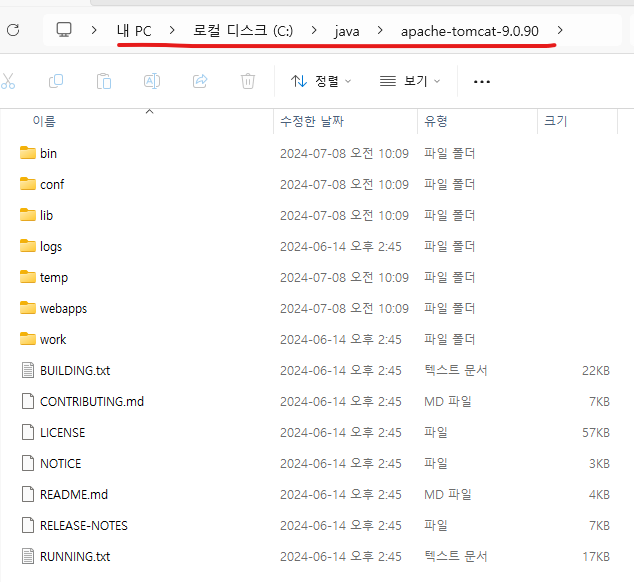Click the RELEASE-NOTES file icon

[28, 525]
